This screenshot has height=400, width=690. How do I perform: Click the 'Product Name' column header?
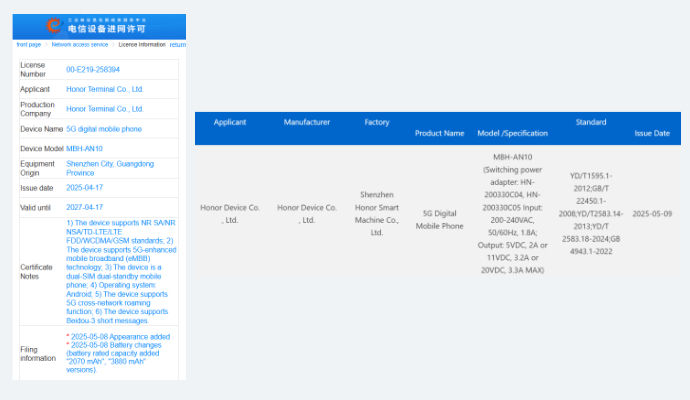tap(440, 133)
